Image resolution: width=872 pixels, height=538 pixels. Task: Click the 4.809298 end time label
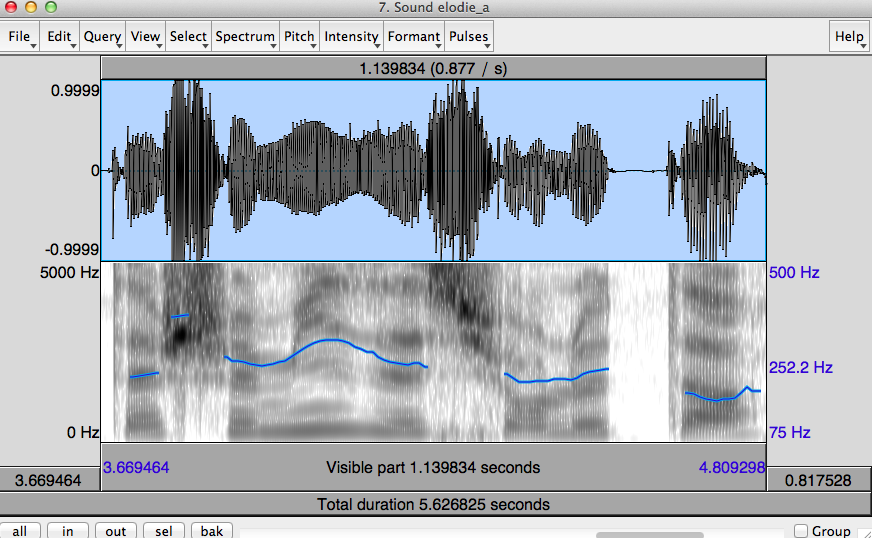[x=732, y=467]
